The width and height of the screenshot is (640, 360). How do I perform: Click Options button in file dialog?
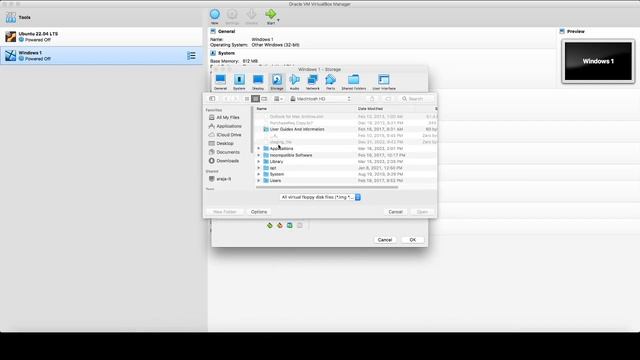click(x=259, y=212)
